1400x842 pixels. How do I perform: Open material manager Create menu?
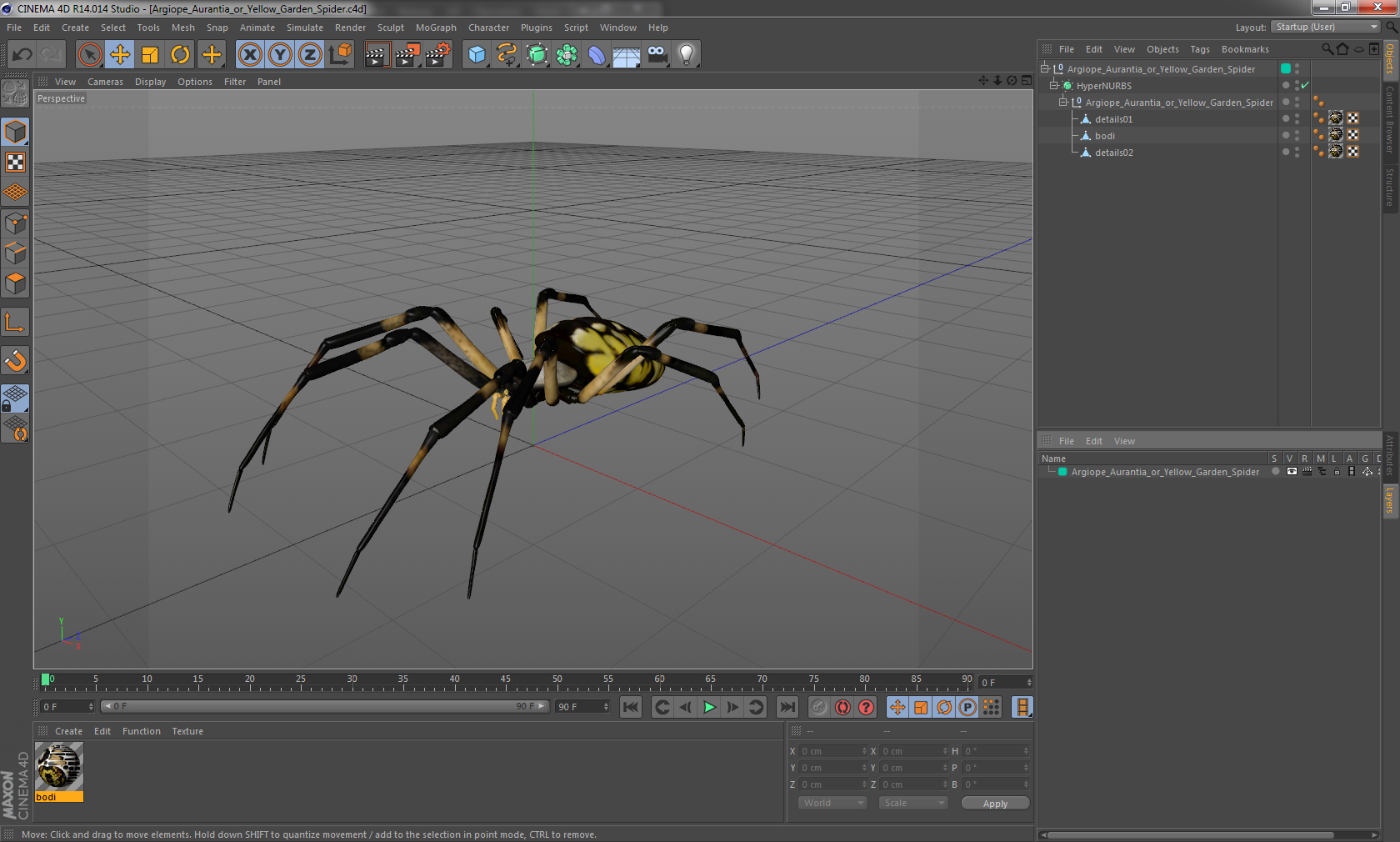pyautogui.click(x=68, y=731)
